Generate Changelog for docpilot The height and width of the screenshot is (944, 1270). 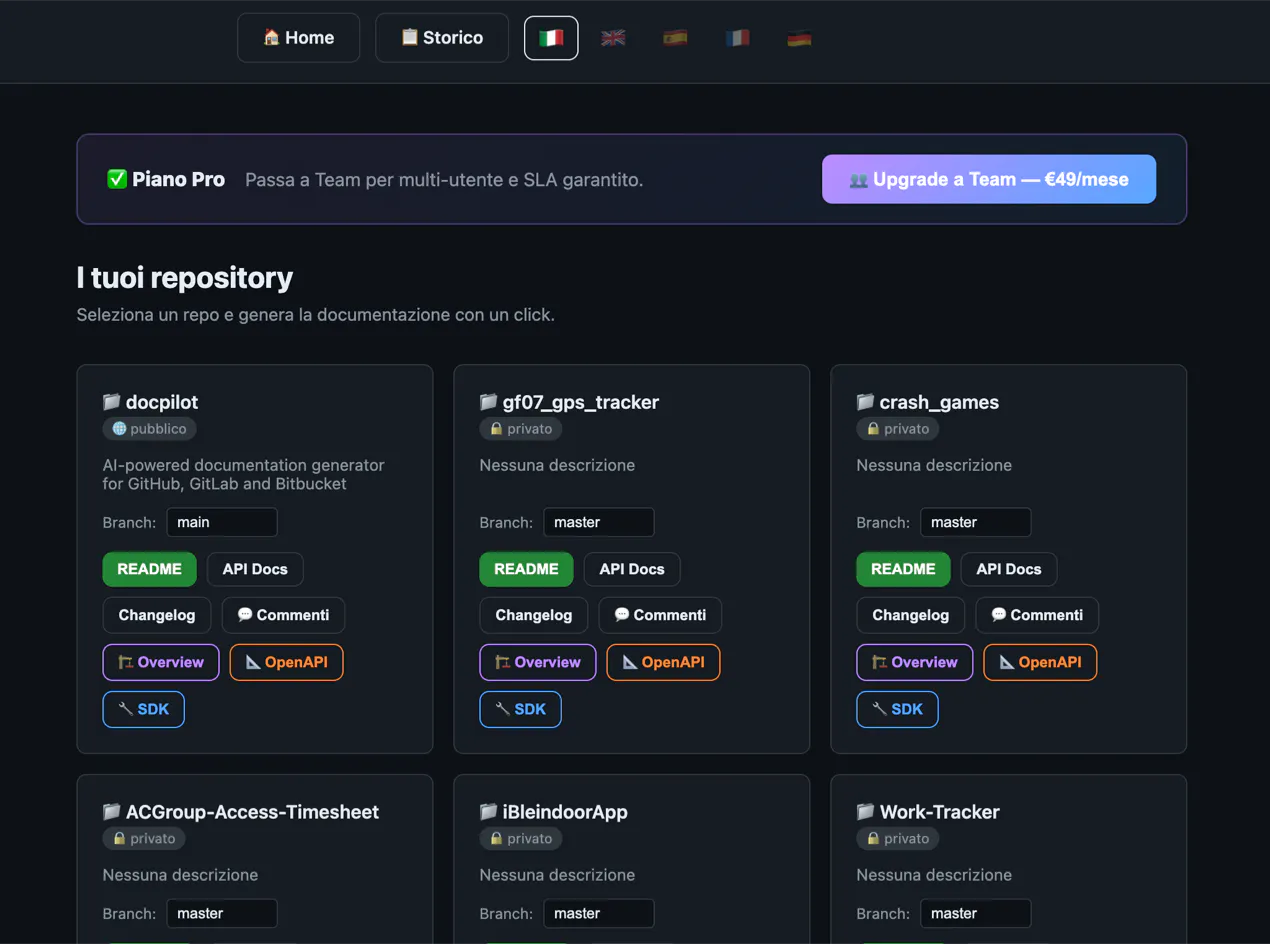coord(157,615)
